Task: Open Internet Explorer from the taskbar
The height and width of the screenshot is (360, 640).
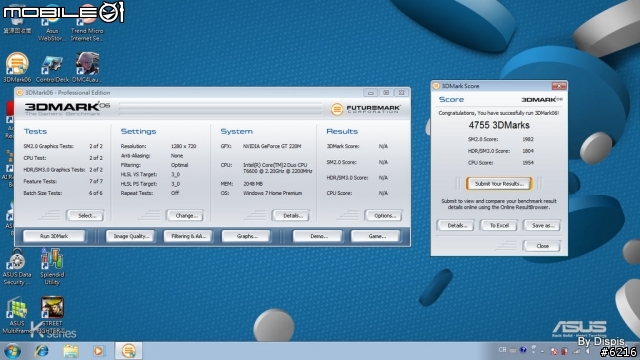Action: click(42, 351)
